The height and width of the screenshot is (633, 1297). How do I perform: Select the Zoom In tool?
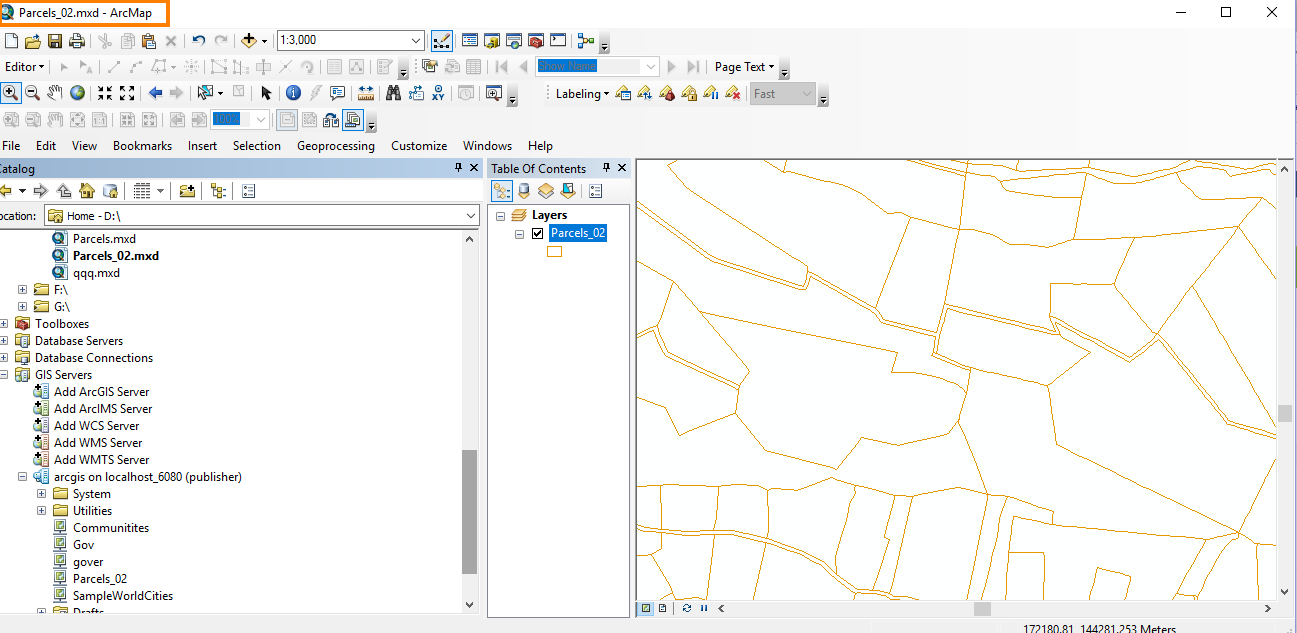click(11, 93)
